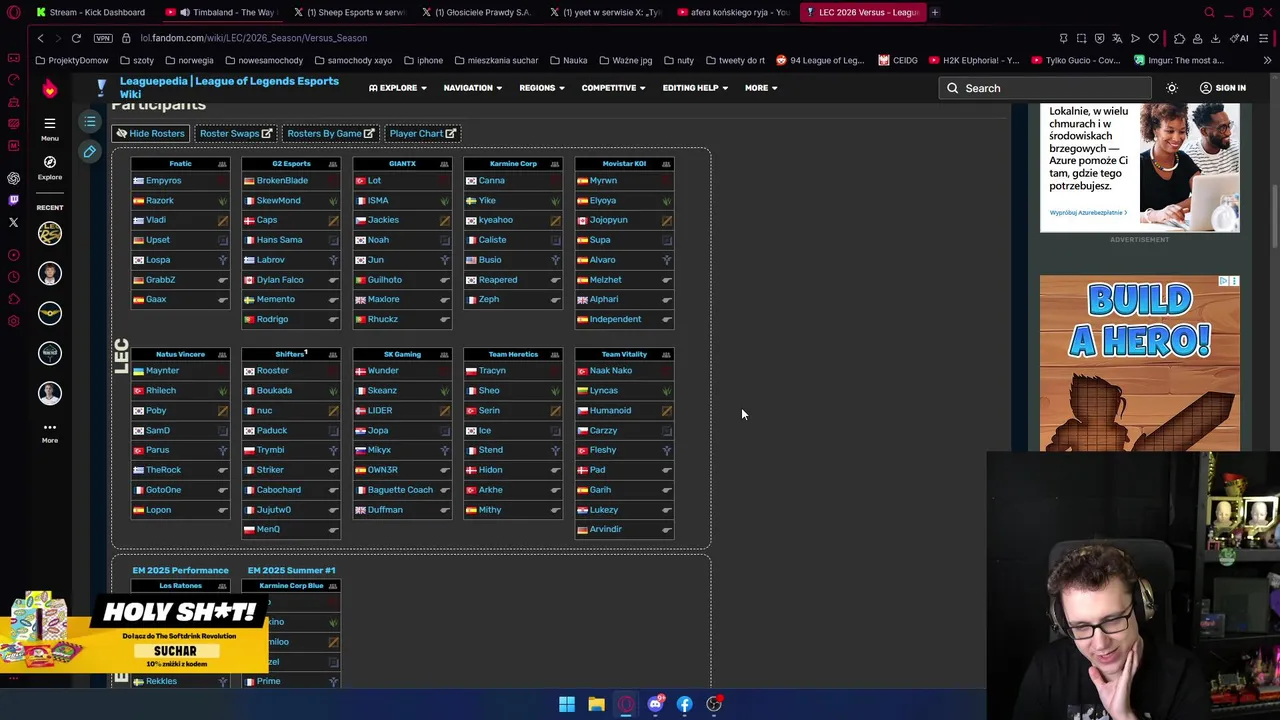Open the X icon in browser sidebar

pyautogui.click(x=13, y=222)
